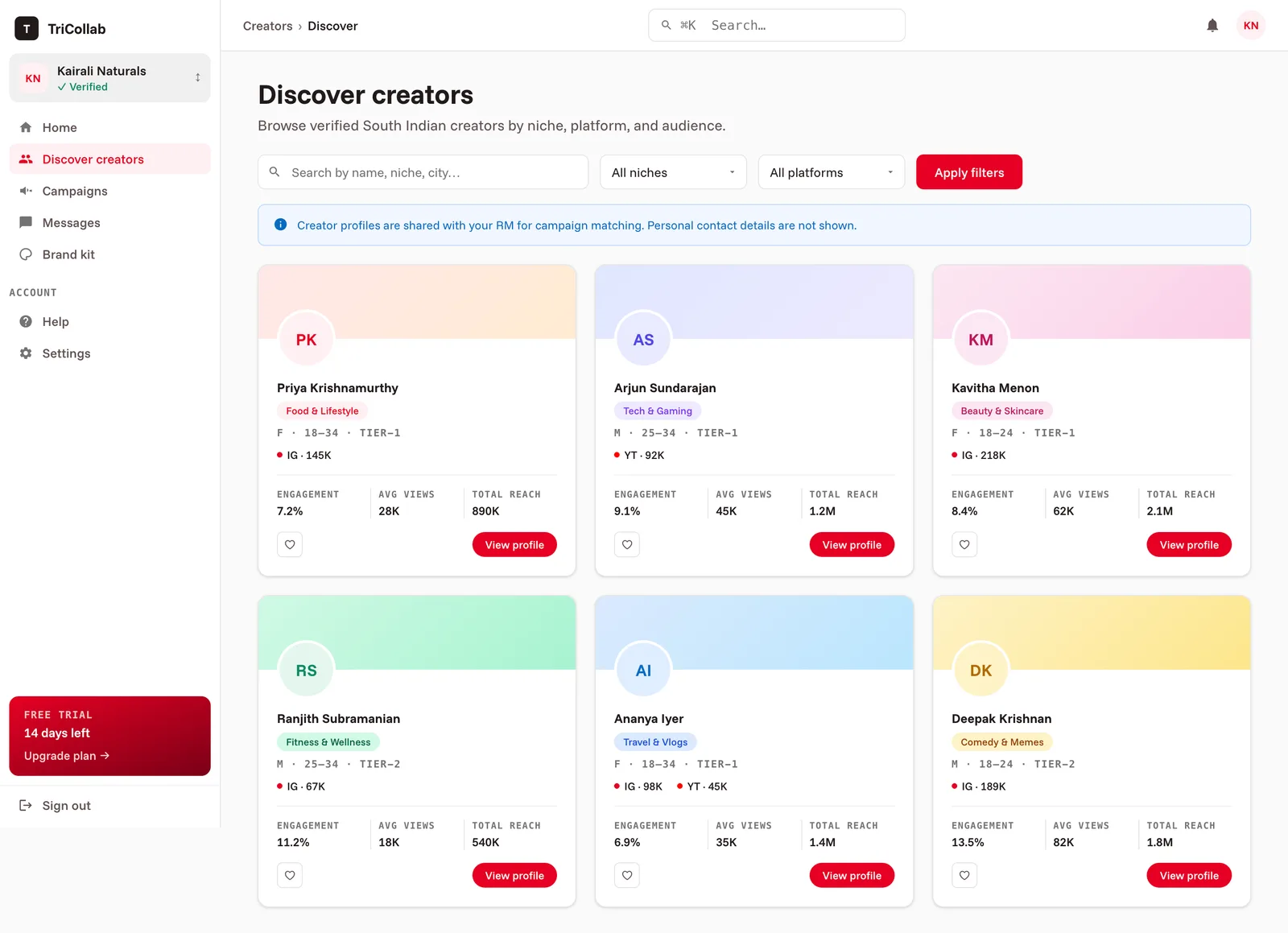View Priya Krishnamurthy's profile
The image size is (1288, 933).
point(514,545)
